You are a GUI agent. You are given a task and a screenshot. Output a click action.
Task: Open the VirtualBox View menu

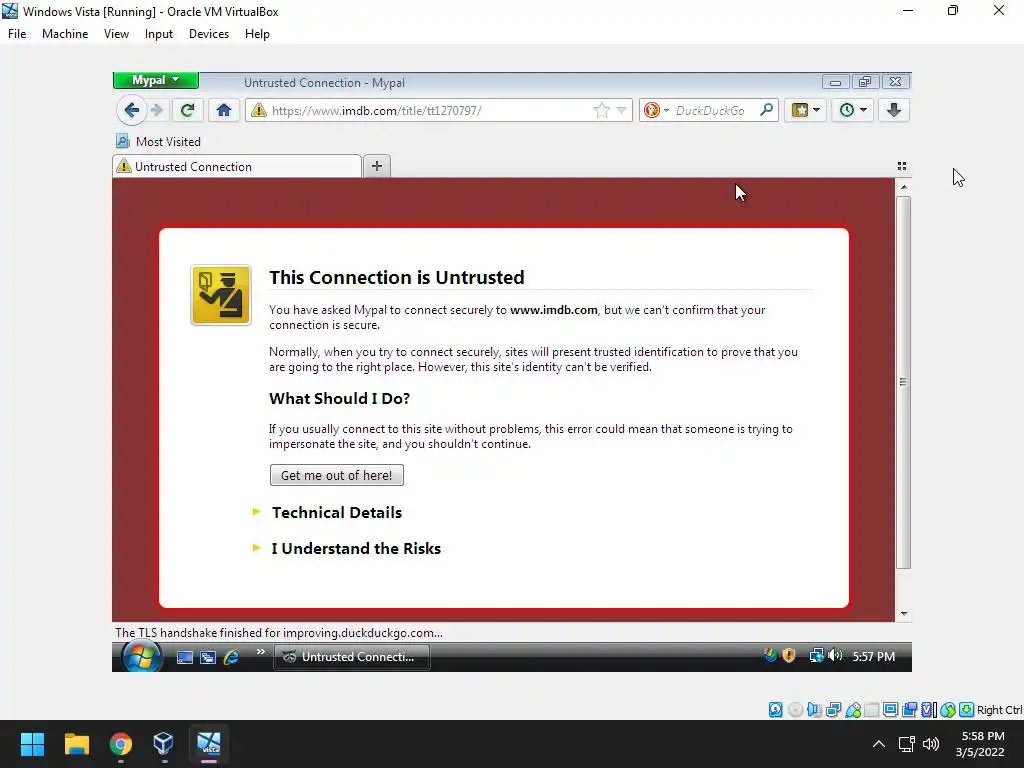[x=116, y=34]
